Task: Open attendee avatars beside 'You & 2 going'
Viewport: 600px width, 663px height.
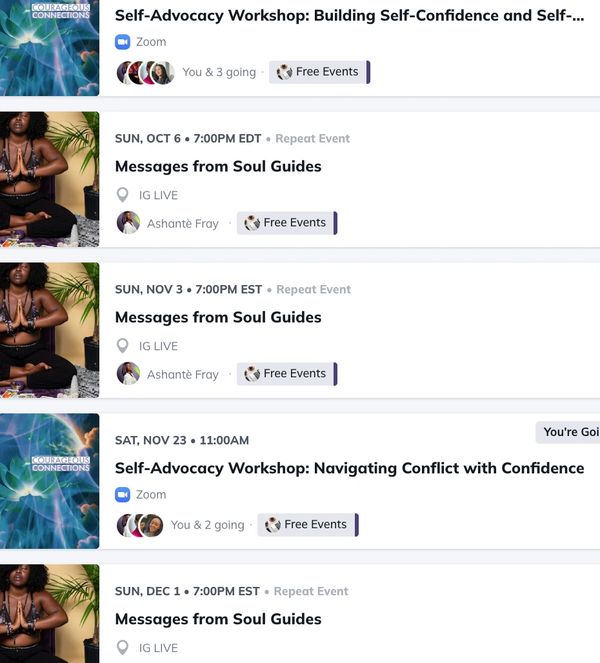Action: (x=140, y=525)
